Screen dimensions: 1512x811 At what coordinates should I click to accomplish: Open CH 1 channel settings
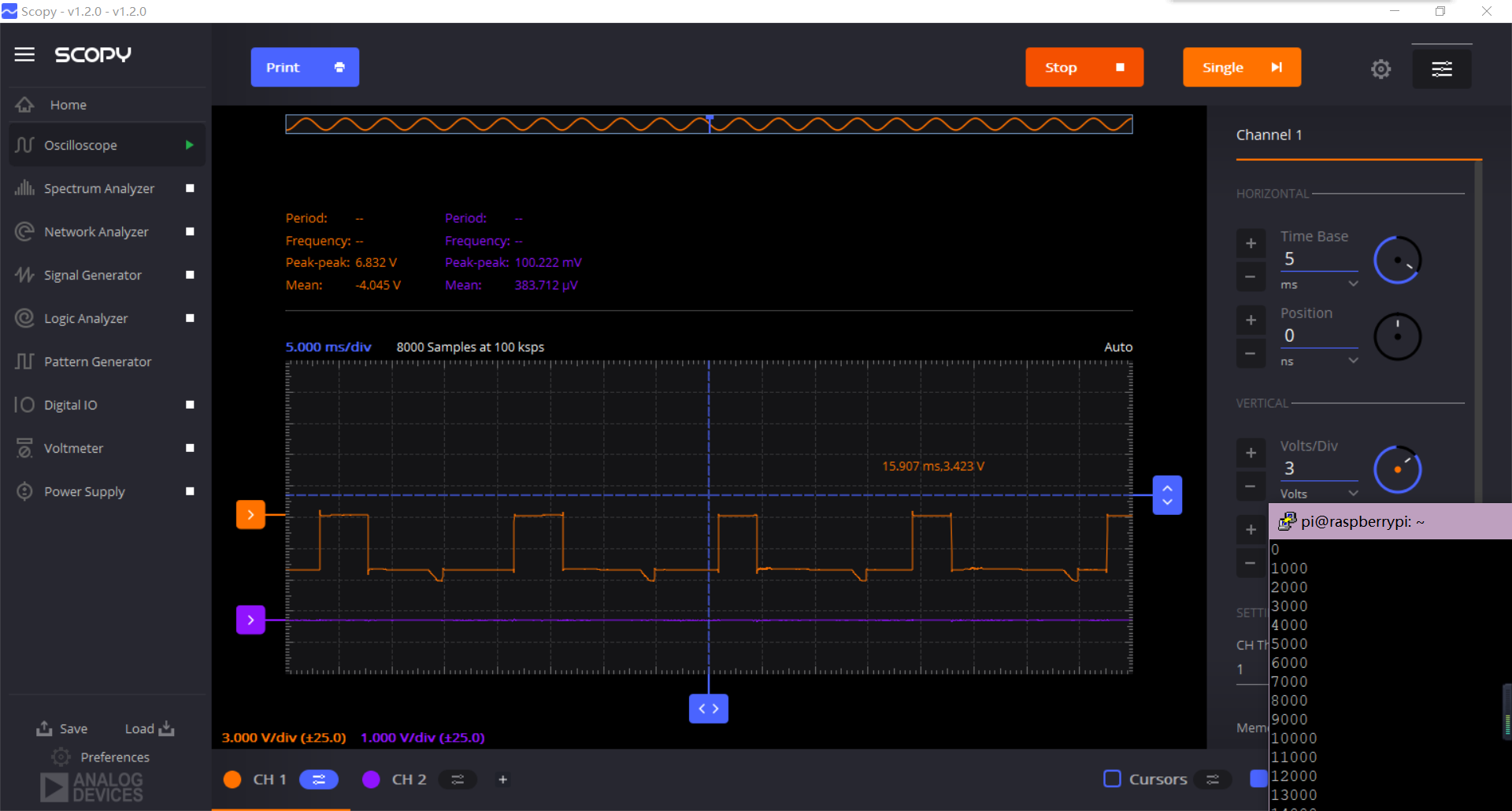[319, 780]
